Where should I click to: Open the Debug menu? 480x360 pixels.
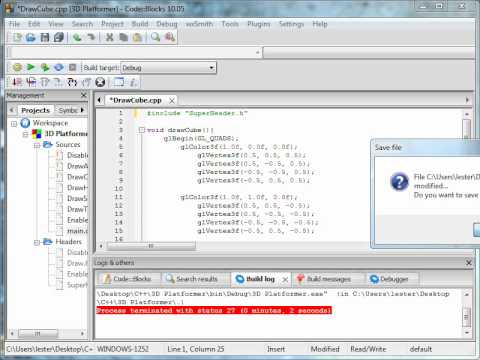click(167, 24)
